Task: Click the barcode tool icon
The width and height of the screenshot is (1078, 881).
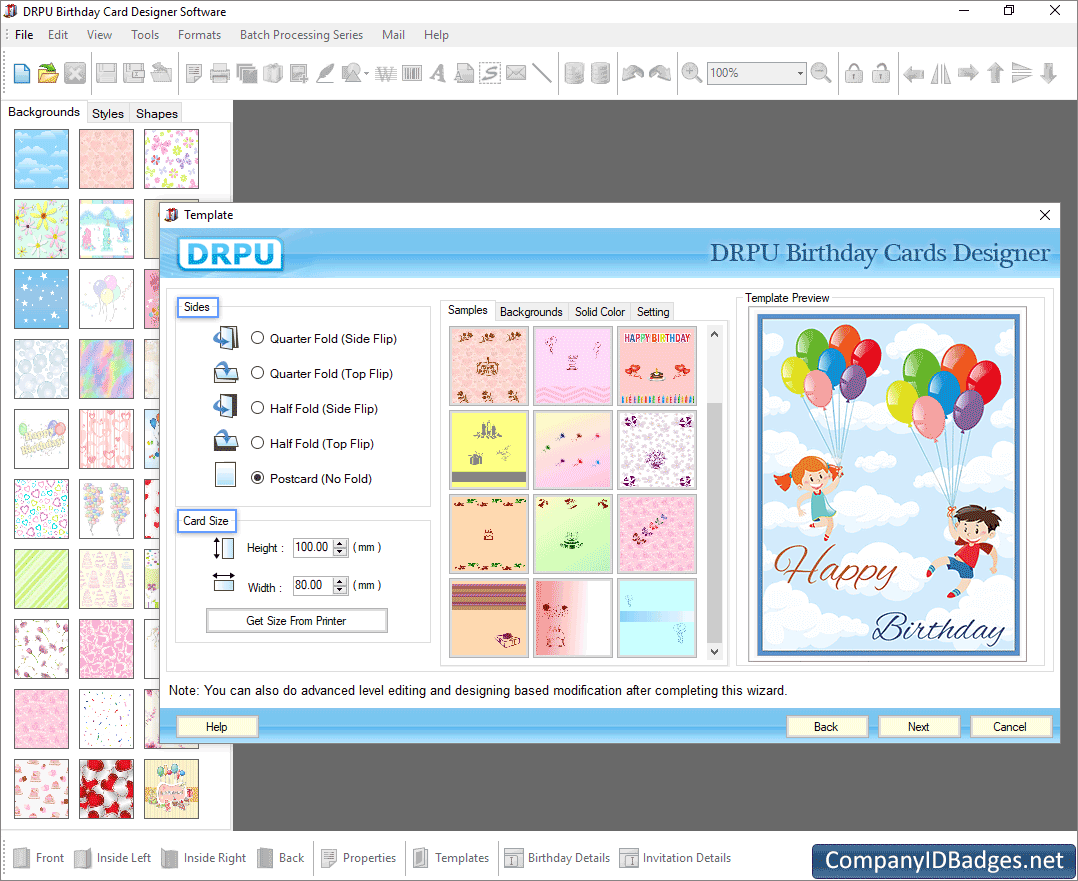Action: pyautogui.click(x=412, y=73)
